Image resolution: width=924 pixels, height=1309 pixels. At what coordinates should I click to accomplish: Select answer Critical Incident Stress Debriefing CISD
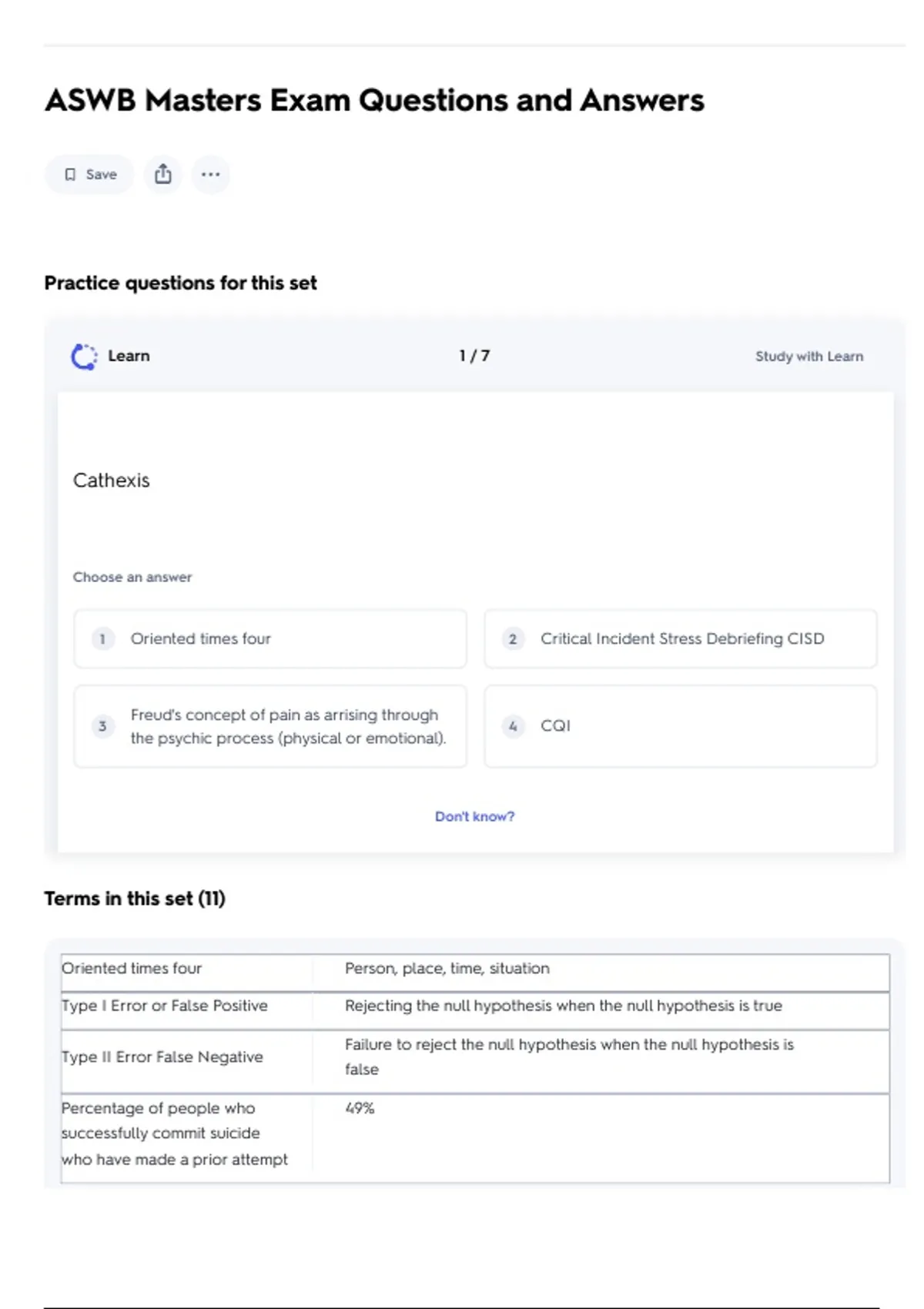point(681,639)
